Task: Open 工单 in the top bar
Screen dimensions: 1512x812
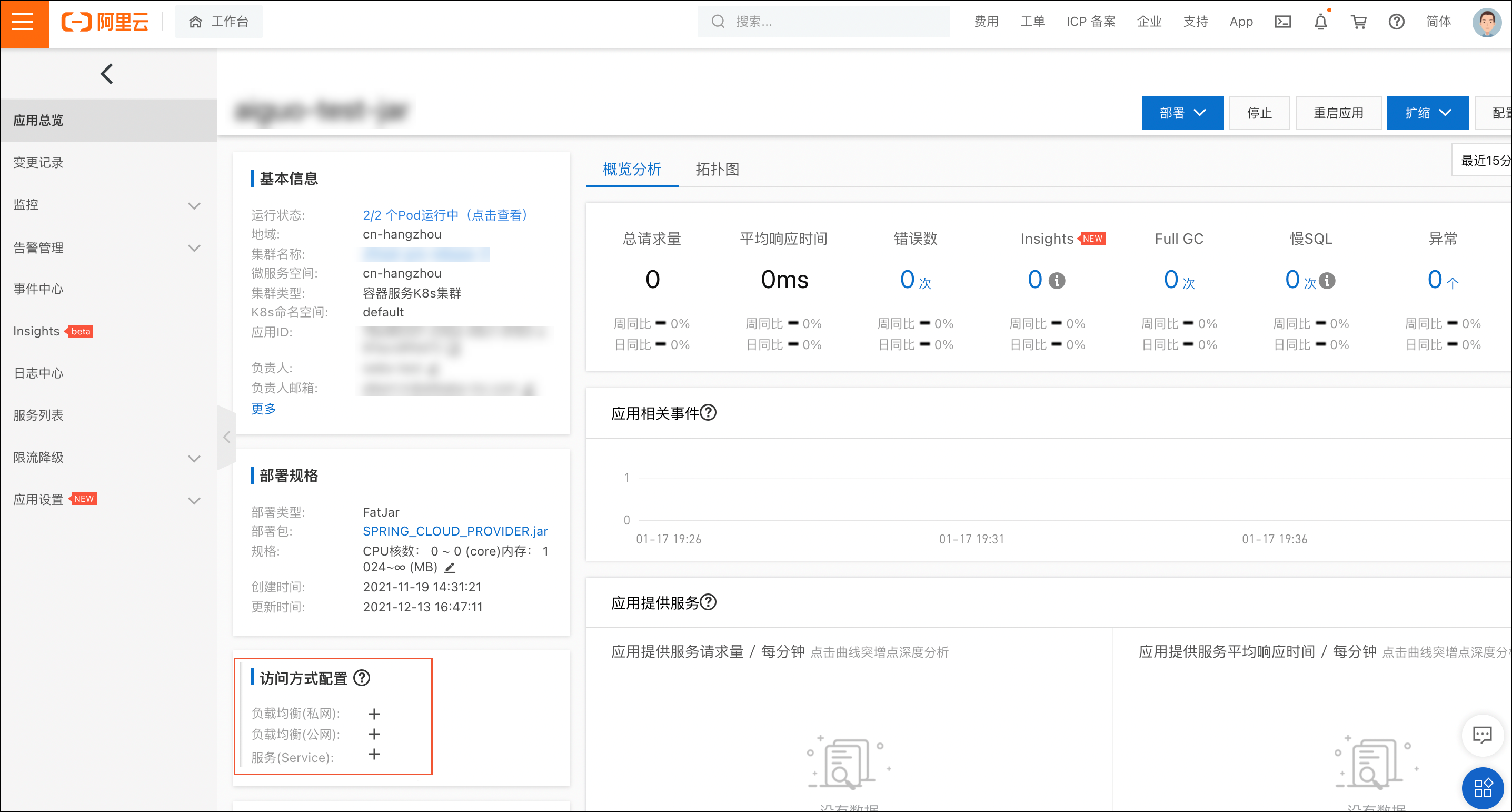Action: (1032, 22)
